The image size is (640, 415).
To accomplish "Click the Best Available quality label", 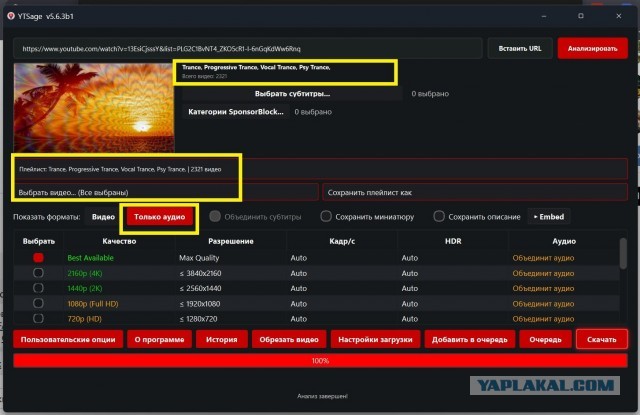I will [x=90, y=258].
